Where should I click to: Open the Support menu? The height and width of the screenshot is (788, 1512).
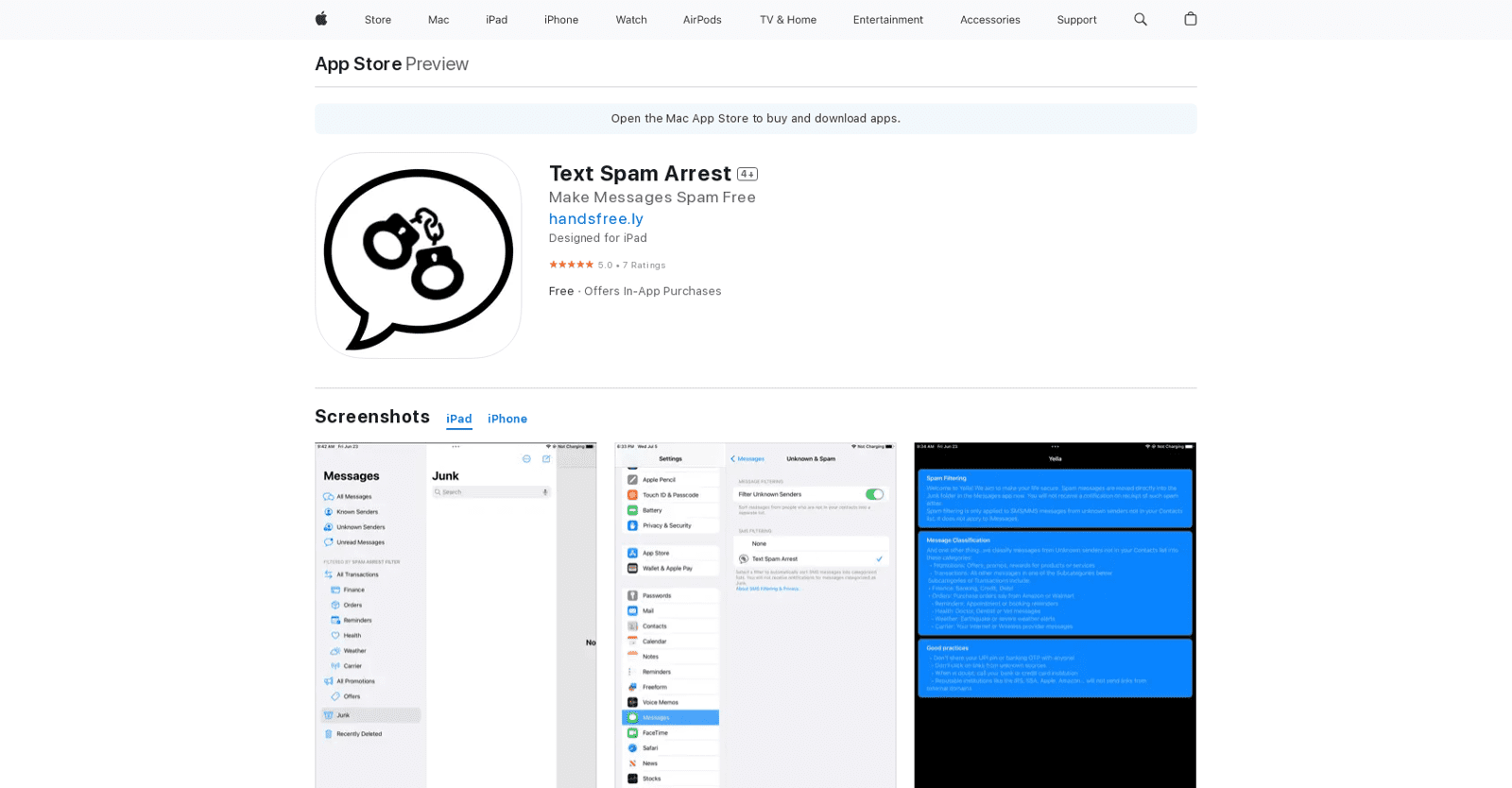1076,20
